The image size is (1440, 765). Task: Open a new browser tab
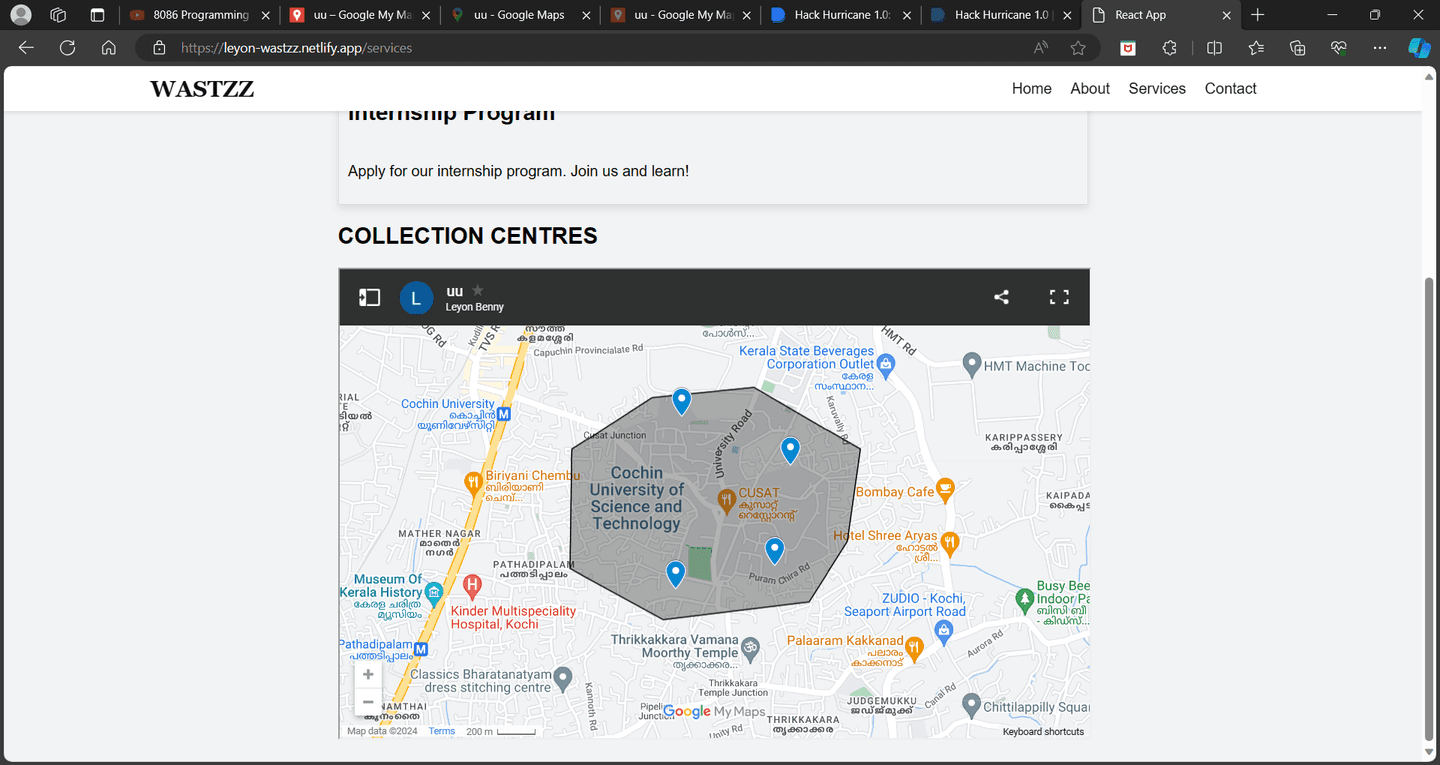[x=1258, y=15]
